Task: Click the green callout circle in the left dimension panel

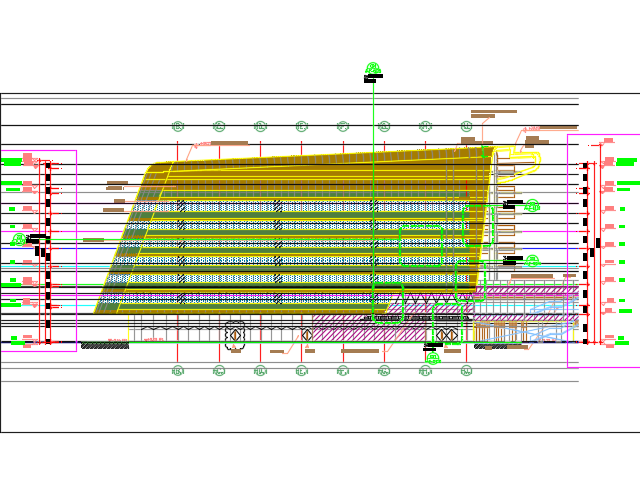Action: 18,240
